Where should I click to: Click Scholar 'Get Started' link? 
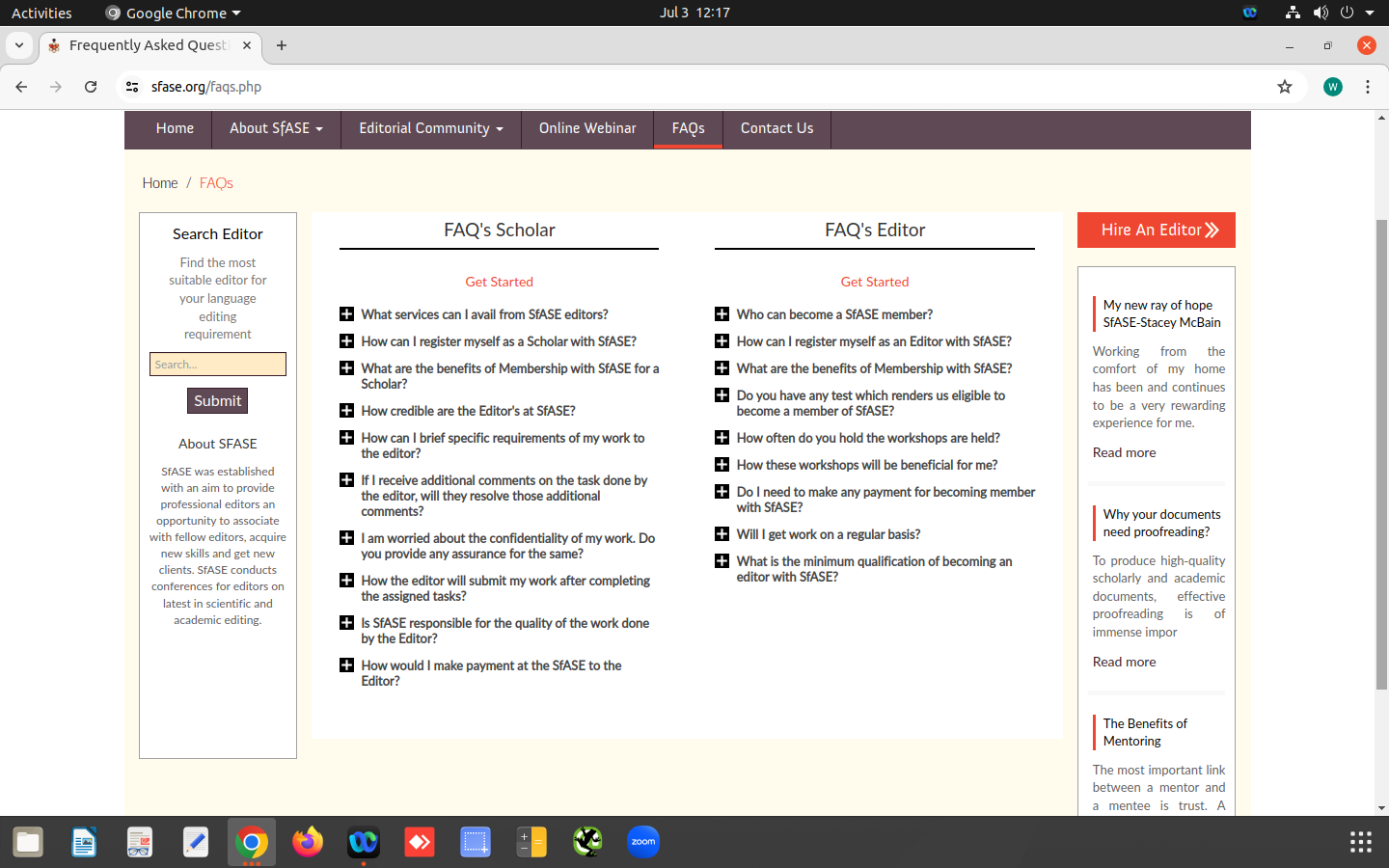(x=499, y=282)
